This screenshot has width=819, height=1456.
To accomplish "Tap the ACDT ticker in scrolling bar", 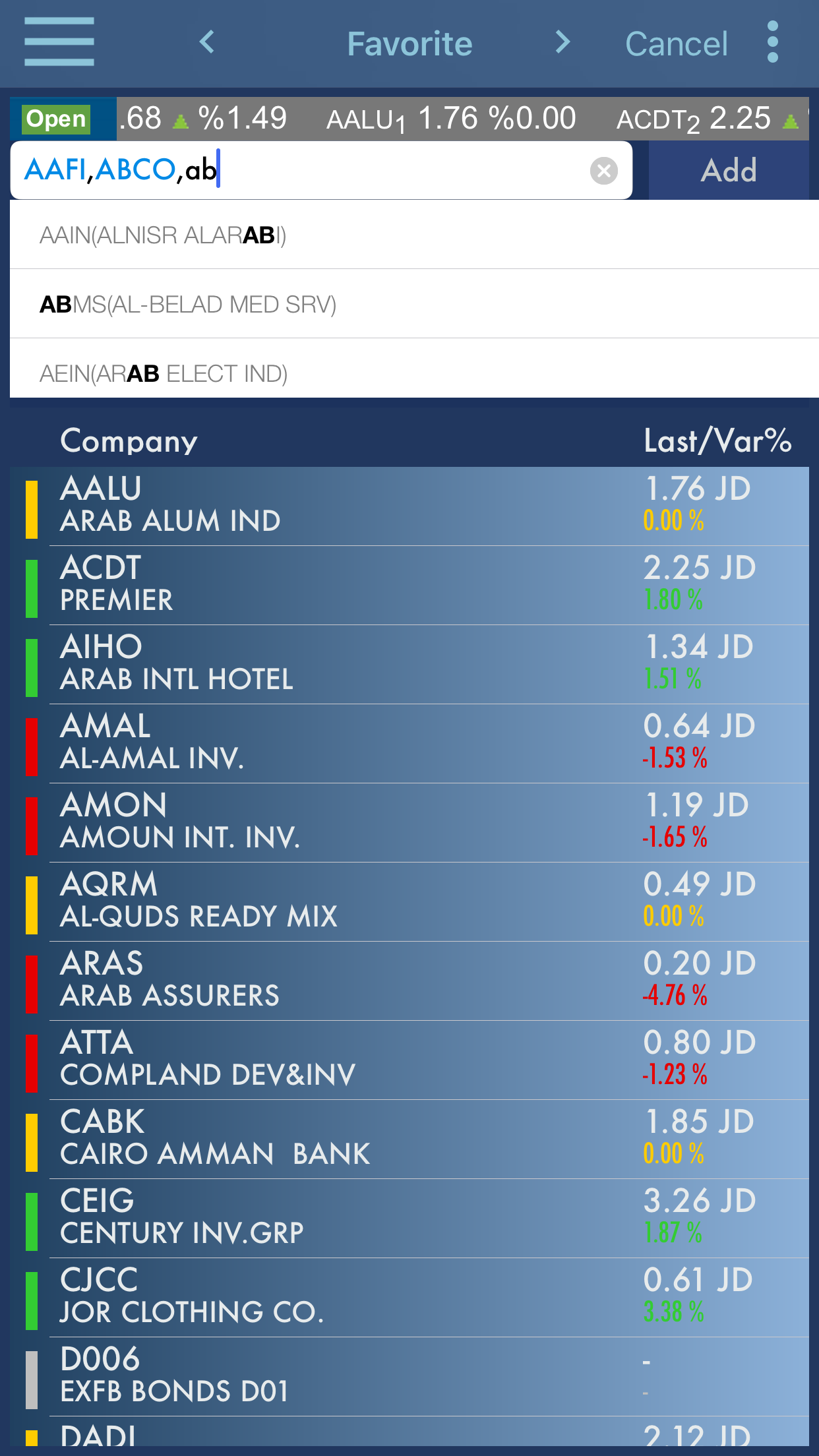I will click(x=706, y=119).
